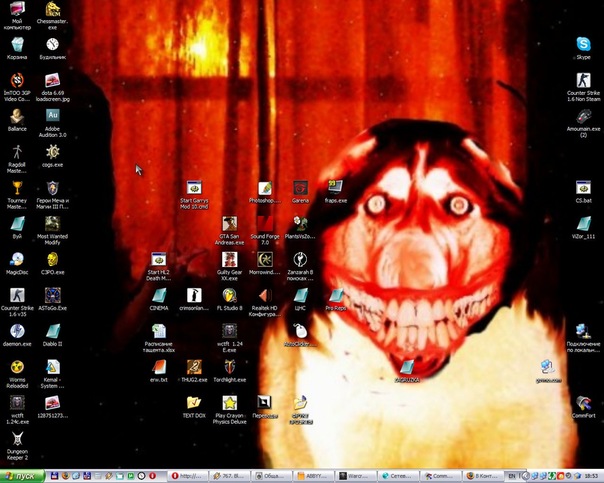Viewport: 604px width, 483px height.
Task: Open the cogs.exe desktop icon
Action: pyautogui.click(x=52, y=156)
